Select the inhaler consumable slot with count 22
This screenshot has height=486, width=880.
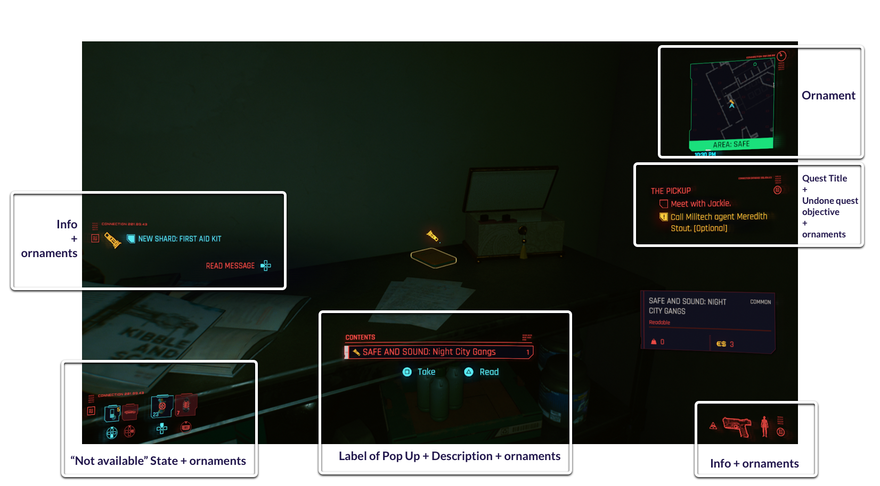pos(161,406)
